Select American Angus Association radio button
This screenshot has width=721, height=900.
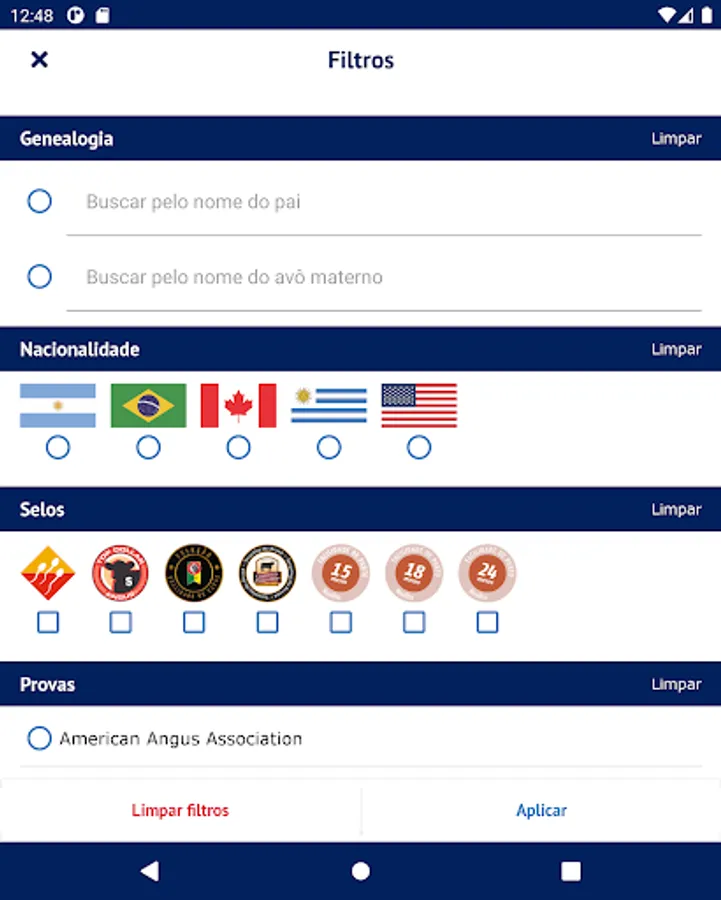click(x=39, y=739)
